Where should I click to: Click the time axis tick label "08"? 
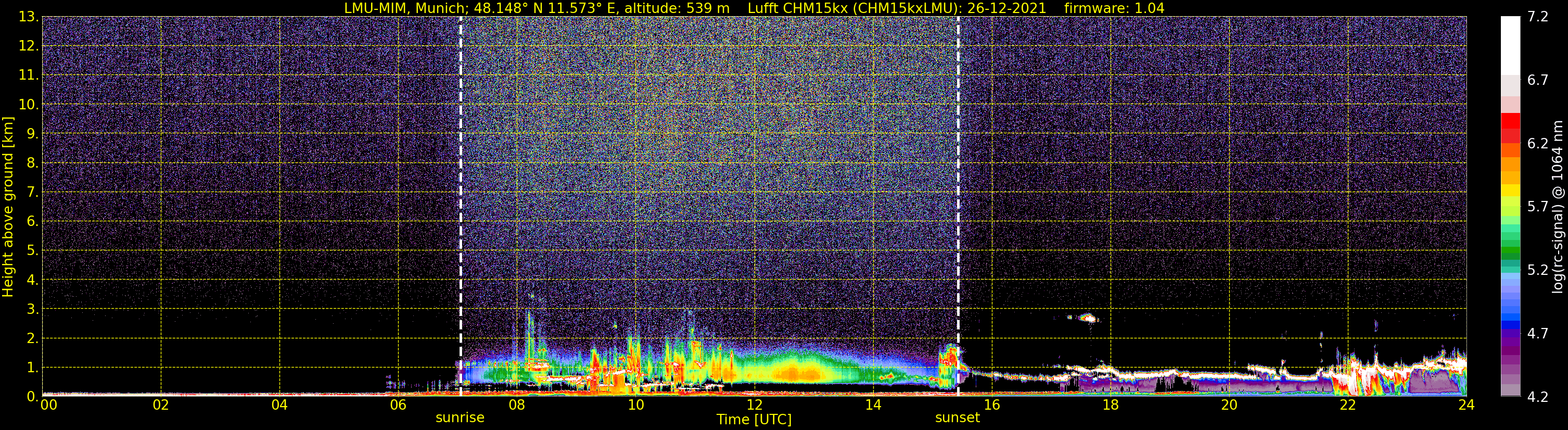(x=517, y=406)
